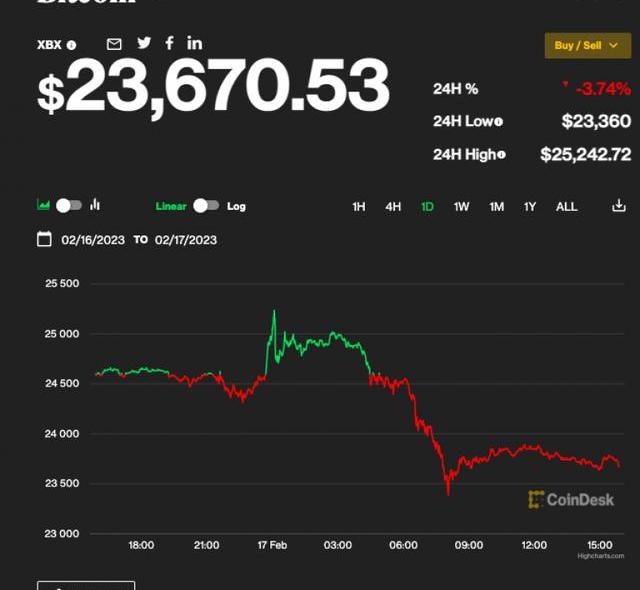
Task: Click info icon next to 24H High
Action: 501,154
